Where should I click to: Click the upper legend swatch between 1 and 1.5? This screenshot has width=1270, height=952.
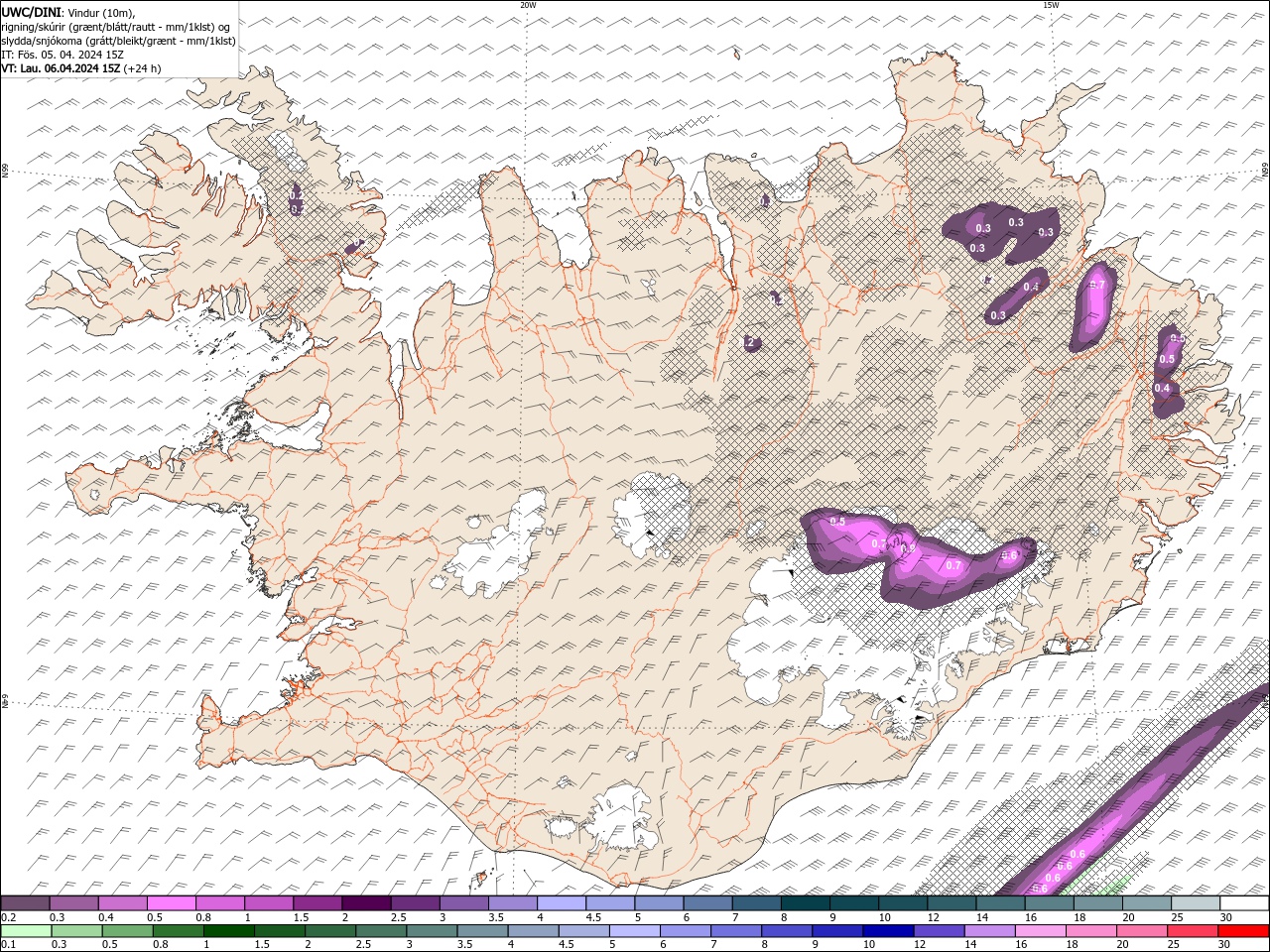pos(268,903)
